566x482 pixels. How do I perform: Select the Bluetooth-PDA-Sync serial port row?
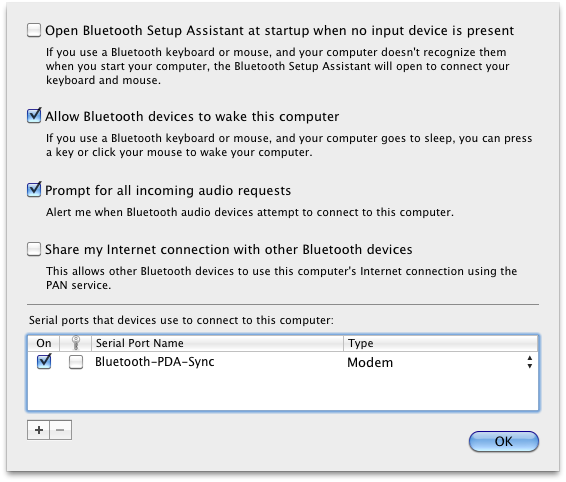(283, 362)
